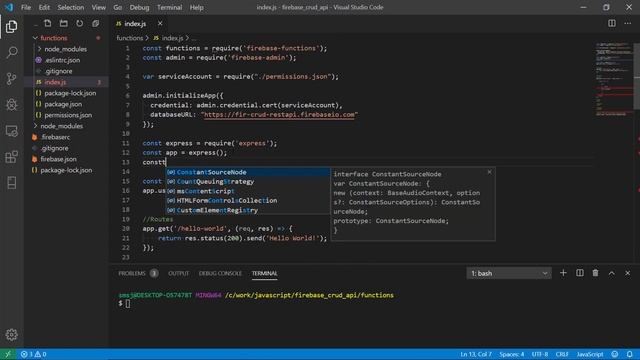This screenshot has width=640, height=360.
Task: Open the Terminal menu
Action: click(x=169, y=7)
